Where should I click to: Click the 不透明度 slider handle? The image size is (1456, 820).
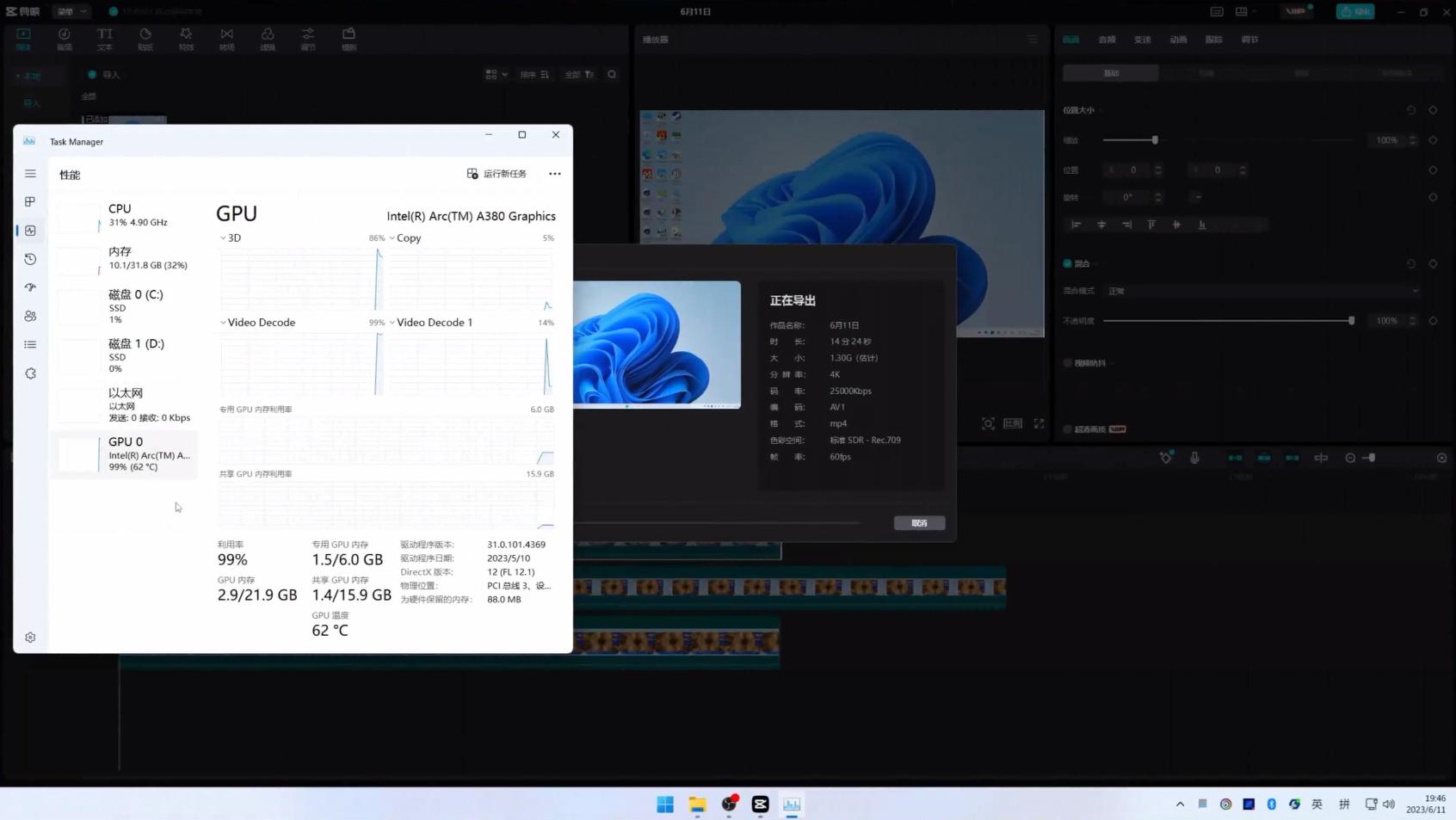click(x=1351, y=321)
